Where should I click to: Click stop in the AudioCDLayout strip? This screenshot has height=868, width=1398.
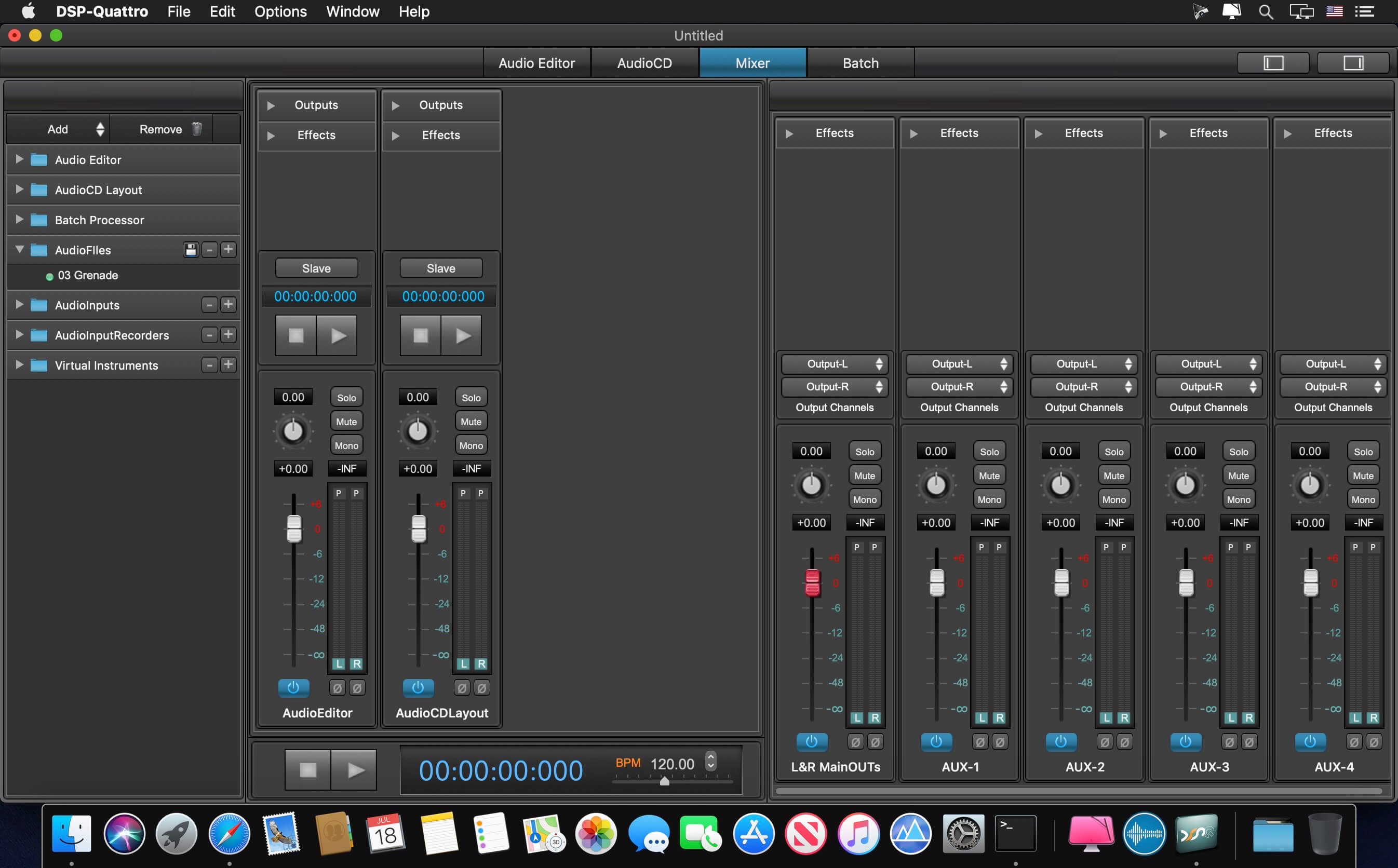click(x=420, y=335)
